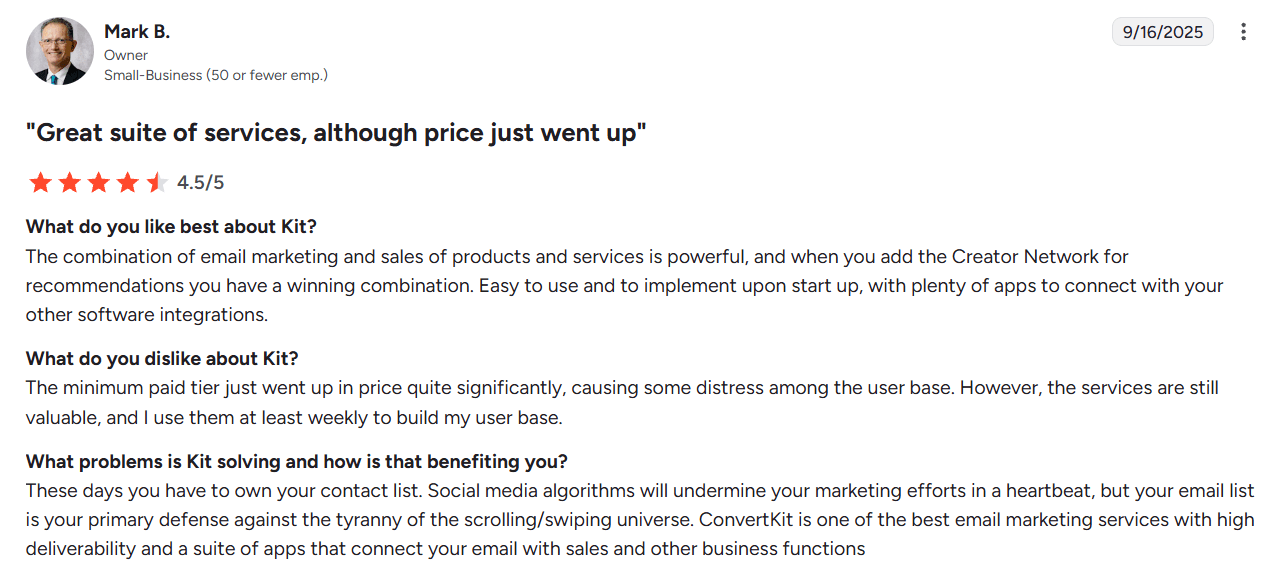The width and height of the screenshot is (1284, 567).
Task: Select "What problems is Kit solving" heading
Action: tap(296, 462)
